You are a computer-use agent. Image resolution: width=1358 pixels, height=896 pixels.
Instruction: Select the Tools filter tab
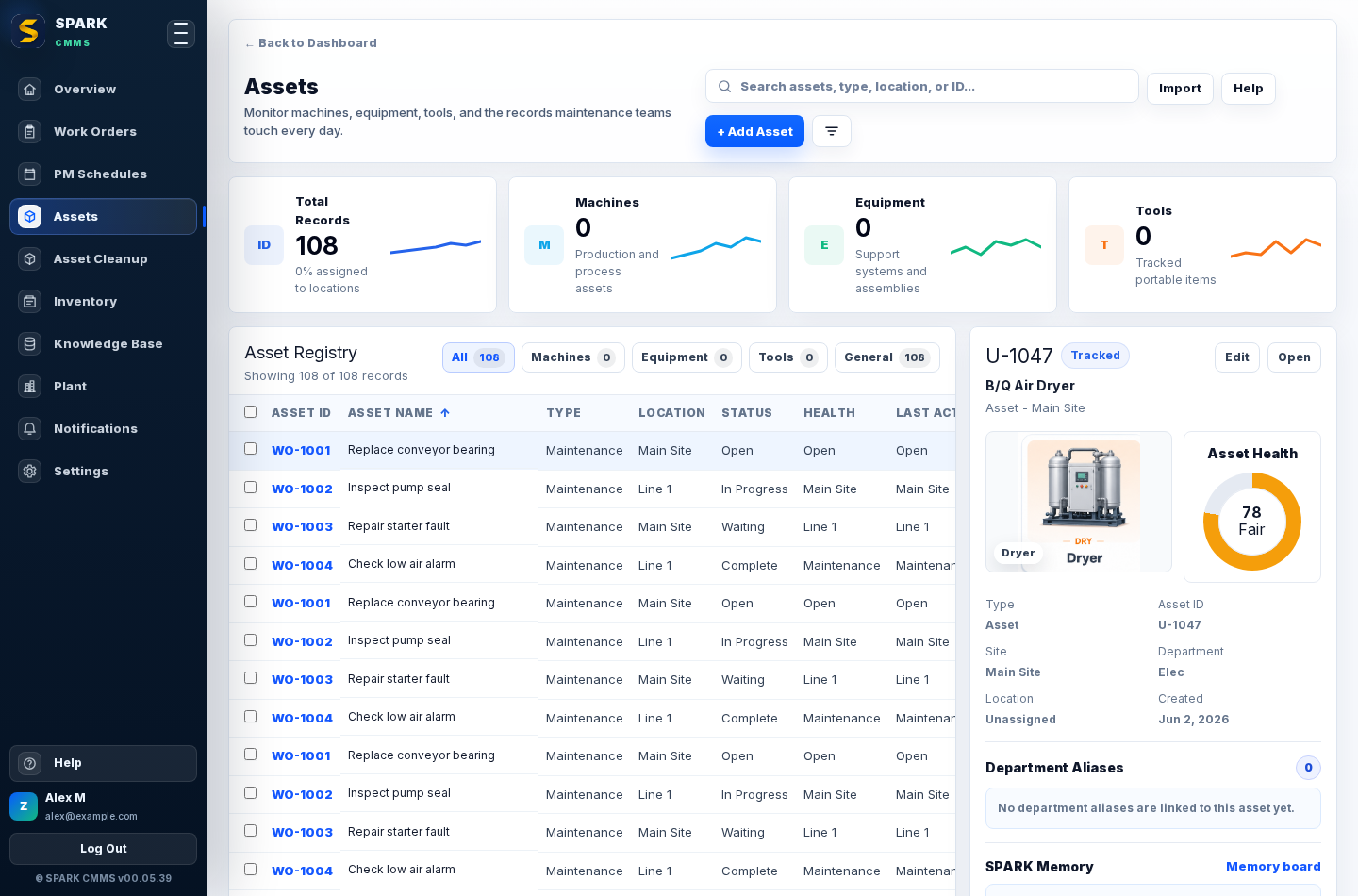click(788, 357)
